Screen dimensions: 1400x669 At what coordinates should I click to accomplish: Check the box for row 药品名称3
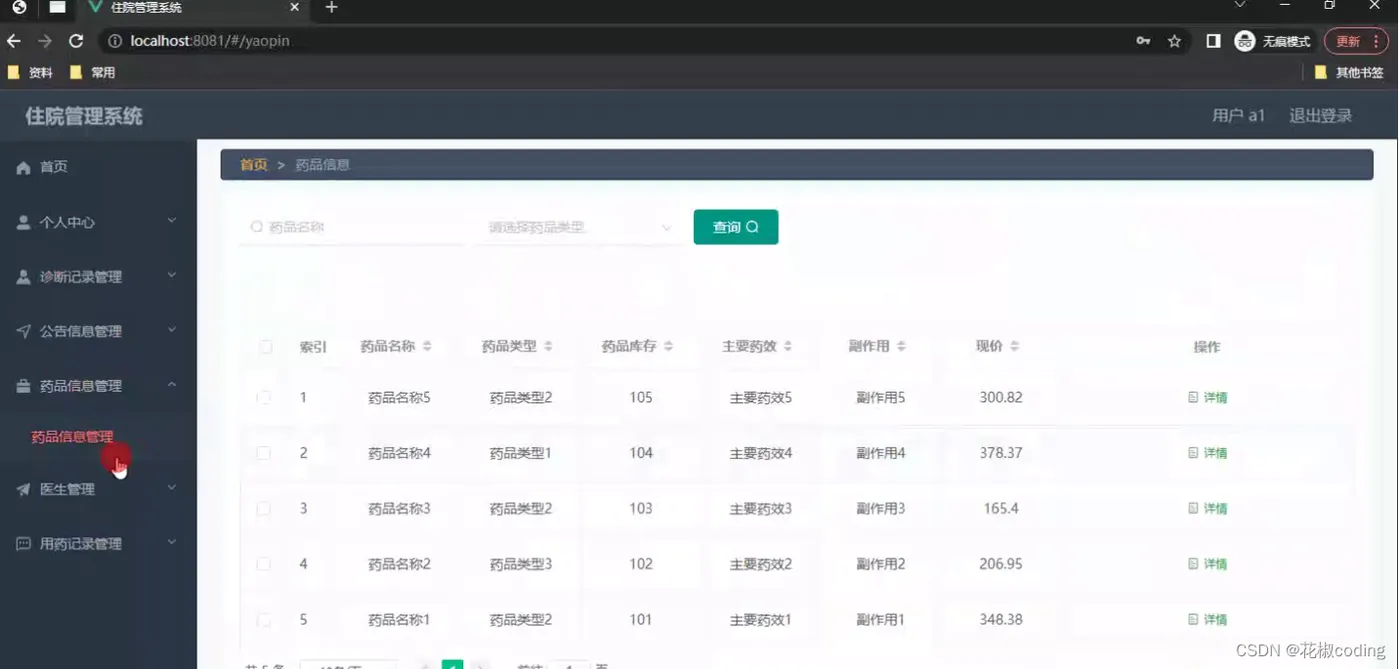tap(264, 509)
